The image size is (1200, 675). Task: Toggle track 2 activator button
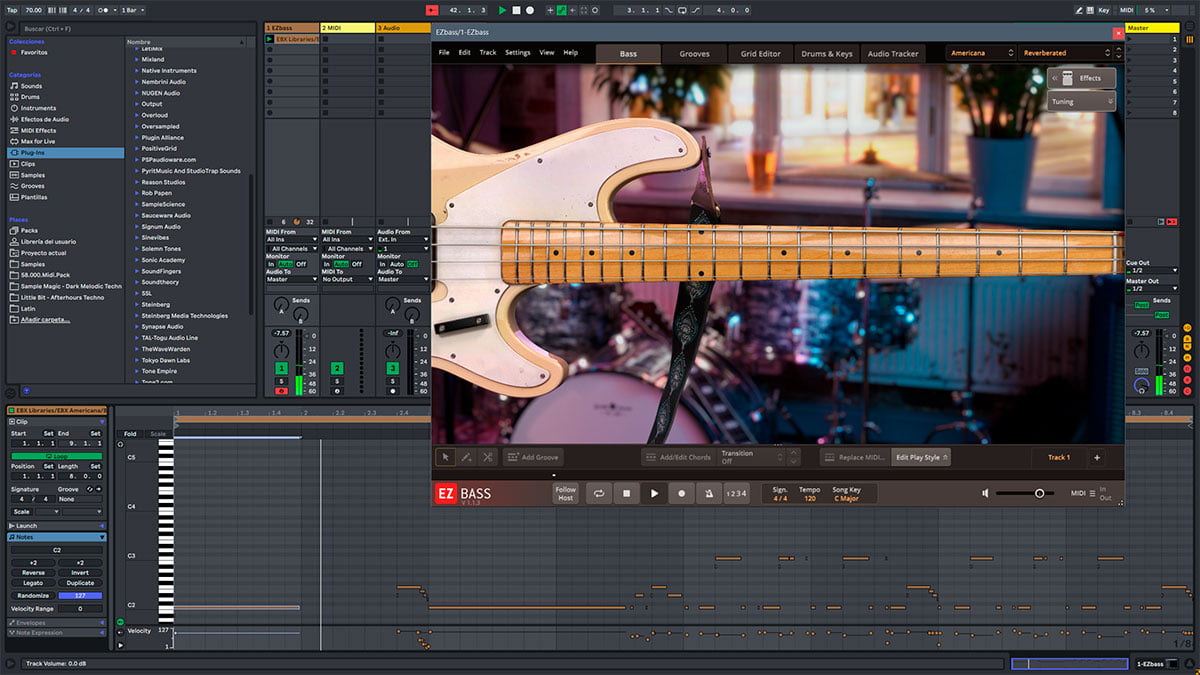tap(337, 369)
